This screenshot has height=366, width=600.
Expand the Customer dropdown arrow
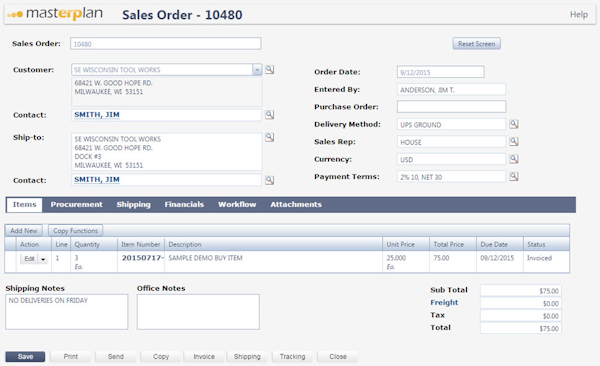pyautogui.click(x=257, y=70)
